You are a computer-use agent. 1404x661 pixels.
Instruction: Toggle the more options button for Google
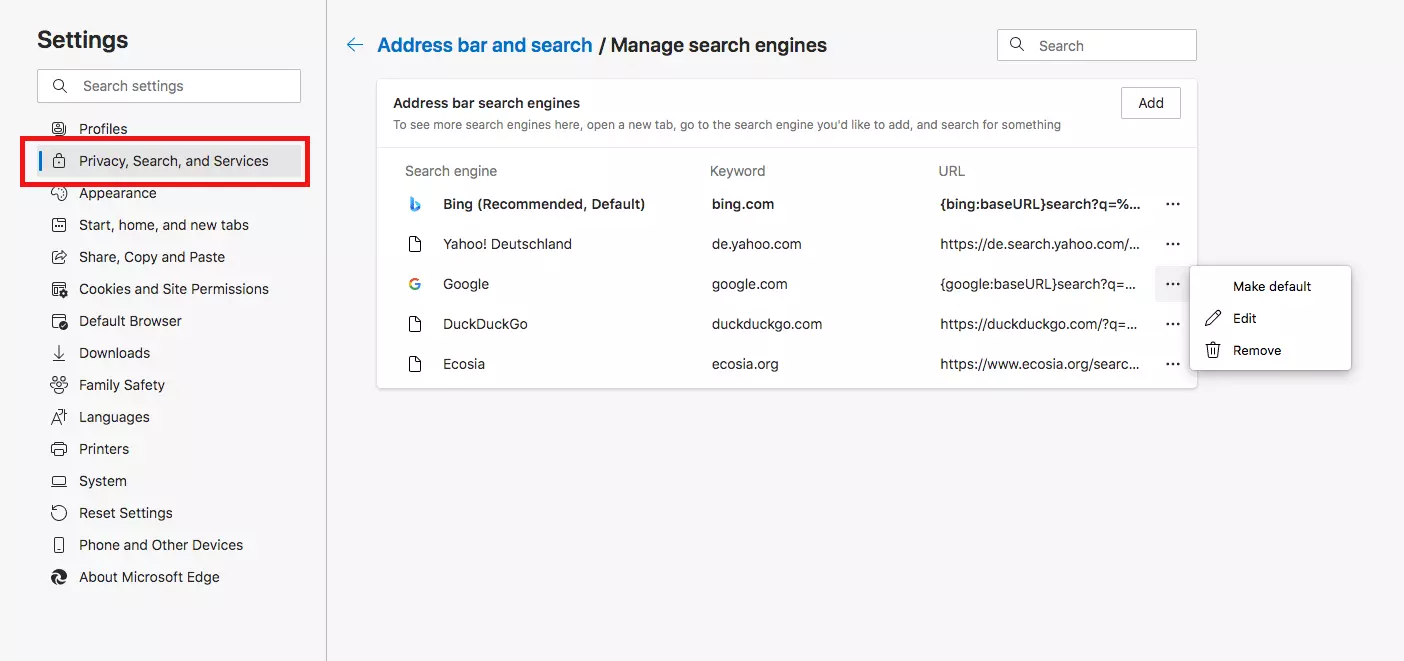1173,284
